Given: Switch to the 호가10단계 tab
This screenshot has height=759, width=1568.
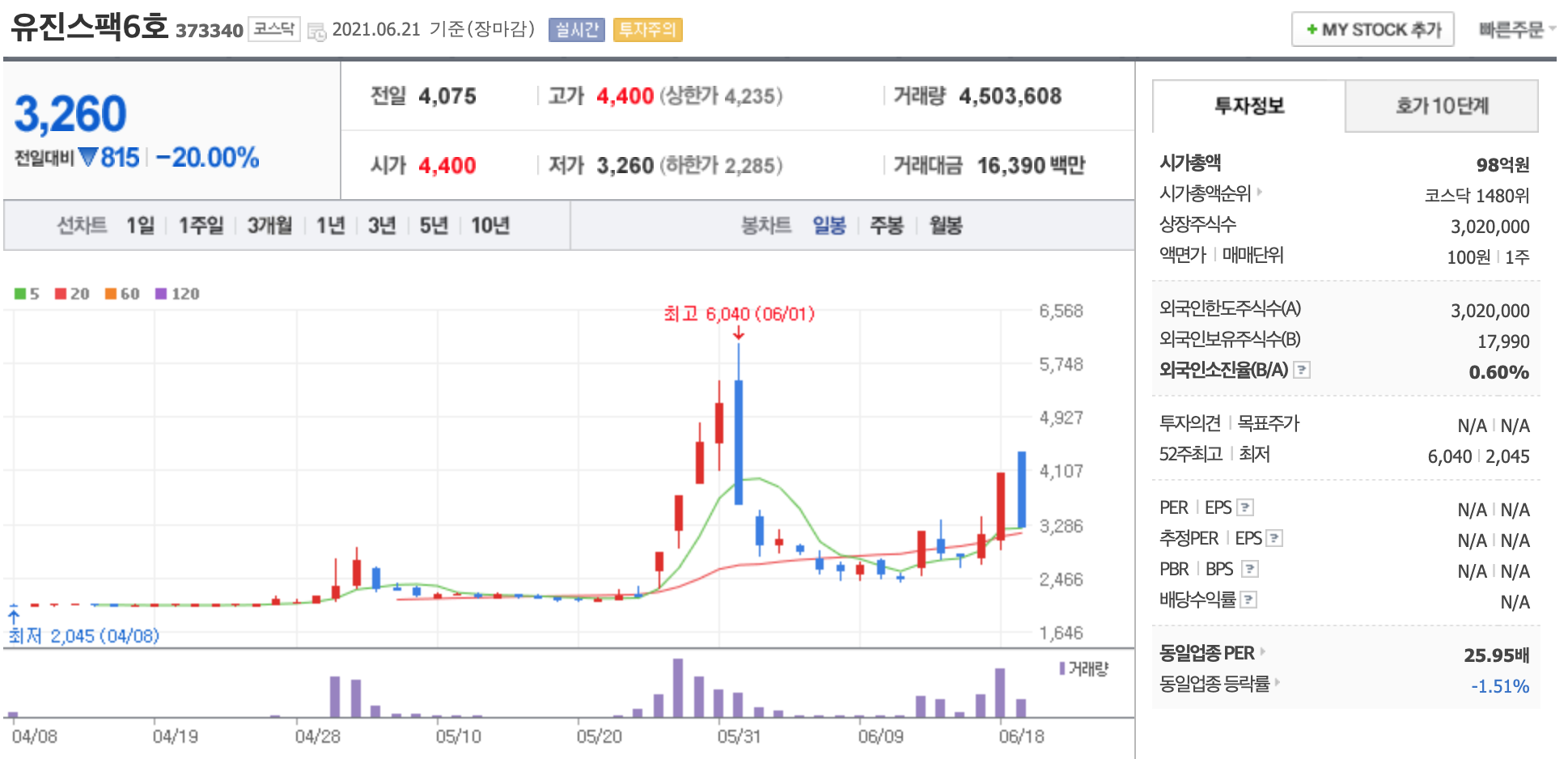Looking at the screenshot, I should 1442,106.
